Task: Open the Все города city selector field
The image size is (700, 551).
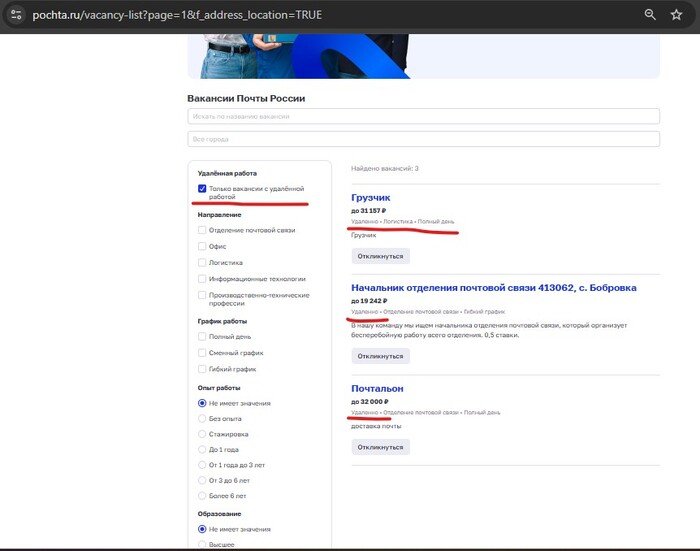Action: tap(423, 139)
